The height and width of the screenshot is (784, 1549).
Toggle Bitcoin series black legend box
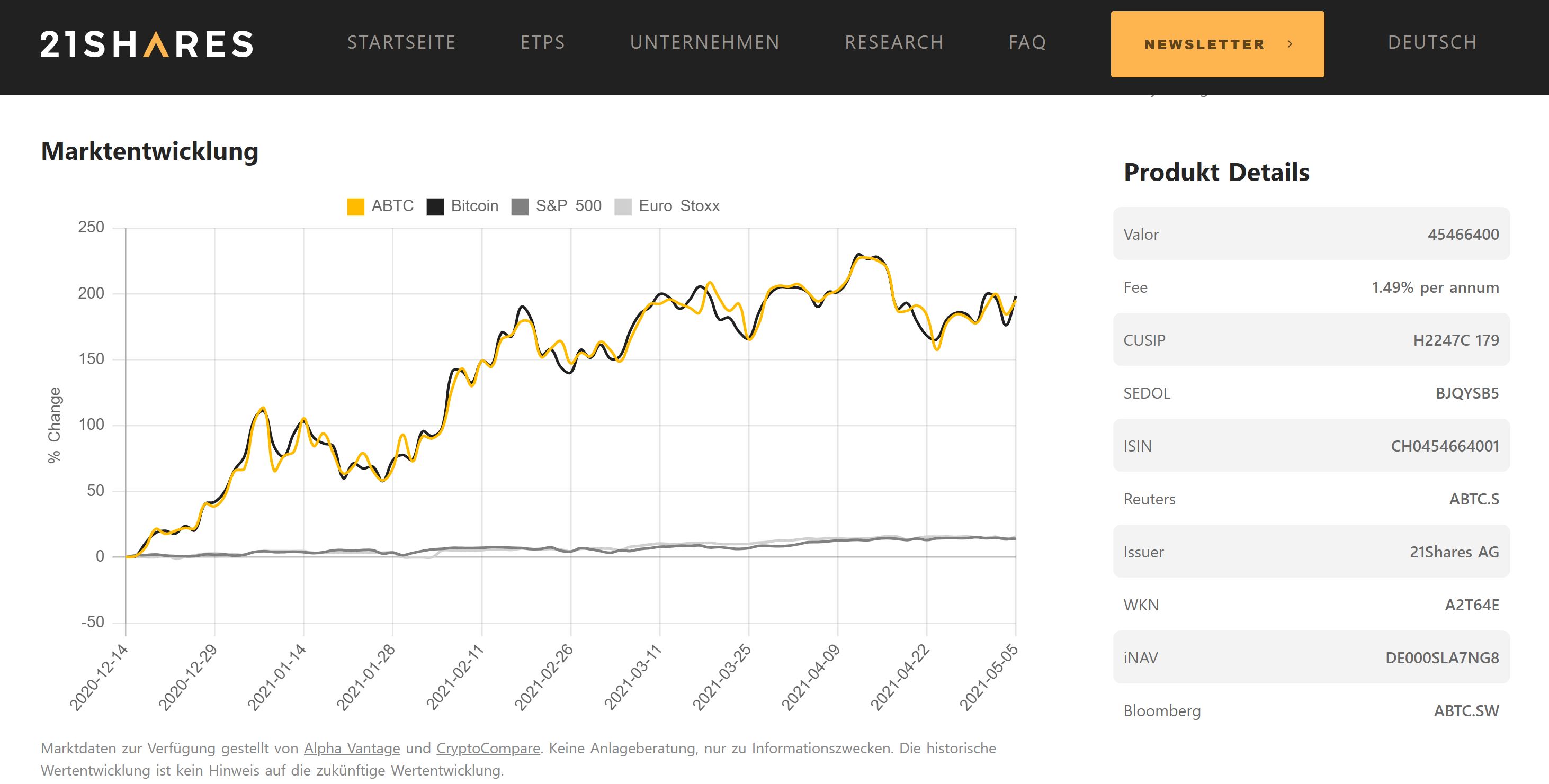tap(435, 206)
